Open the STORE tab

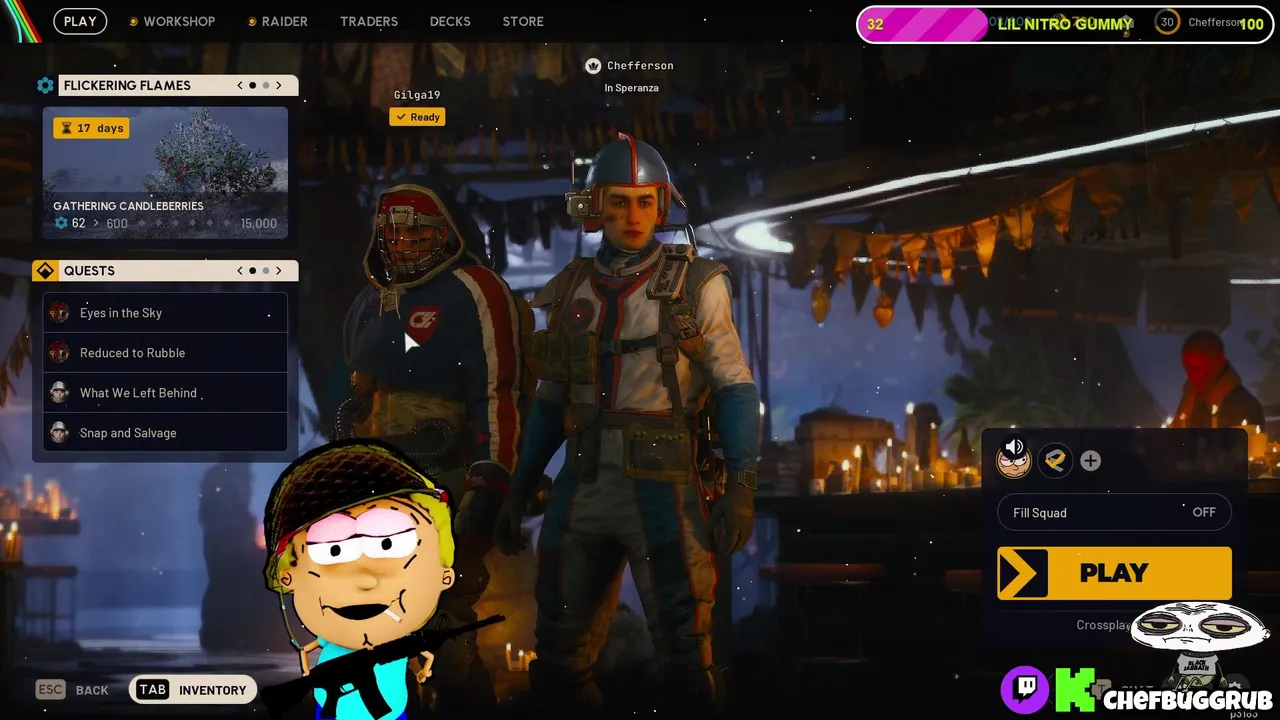(523, 21)
